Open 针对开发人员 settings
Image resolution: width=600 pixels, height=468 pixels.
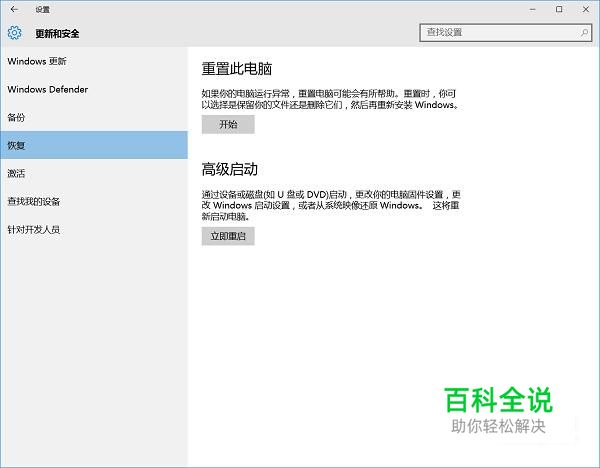click(x=94, y=229)
